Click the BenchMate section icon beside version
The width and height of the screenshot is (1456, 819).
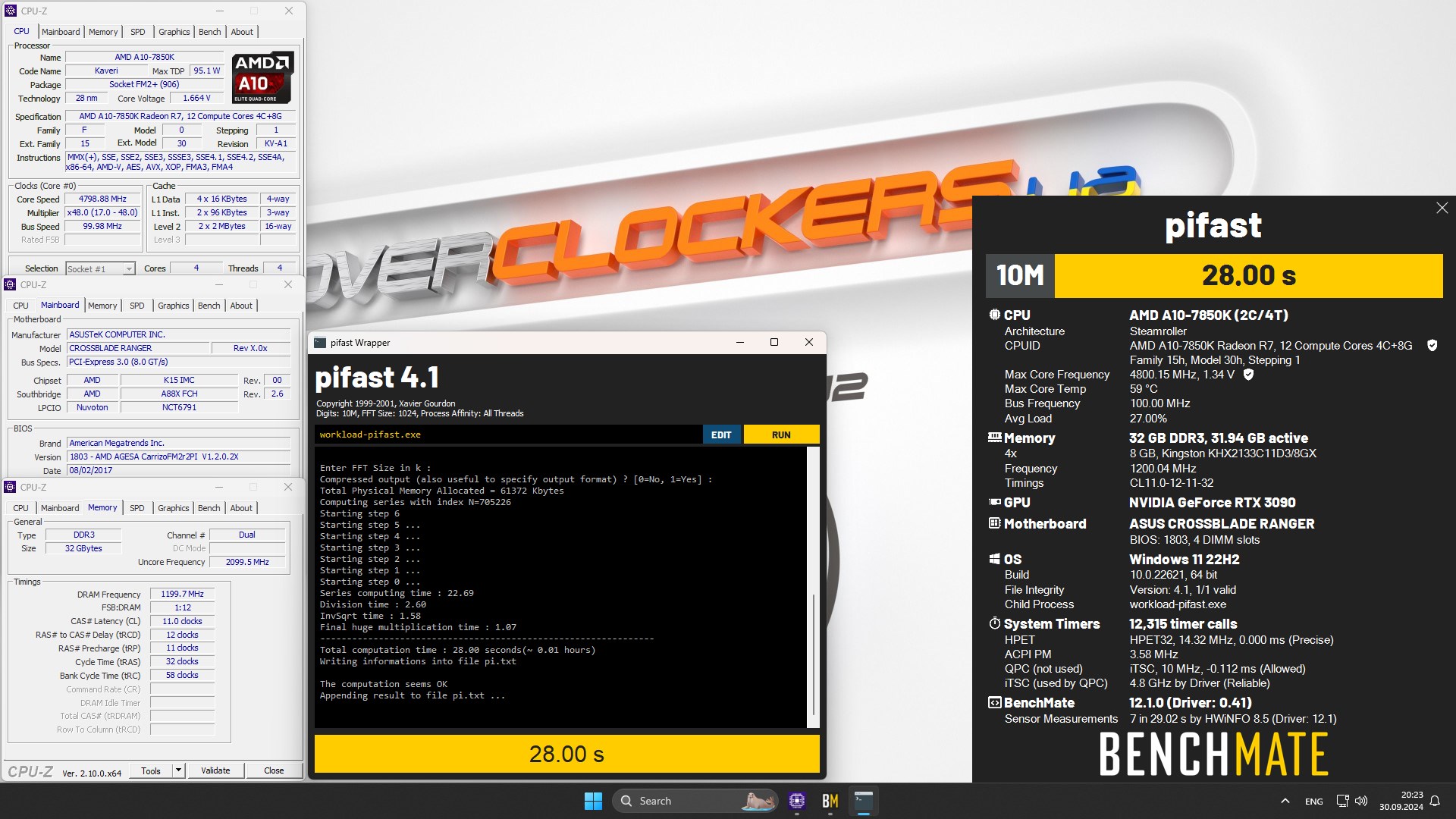click(994, 702)
